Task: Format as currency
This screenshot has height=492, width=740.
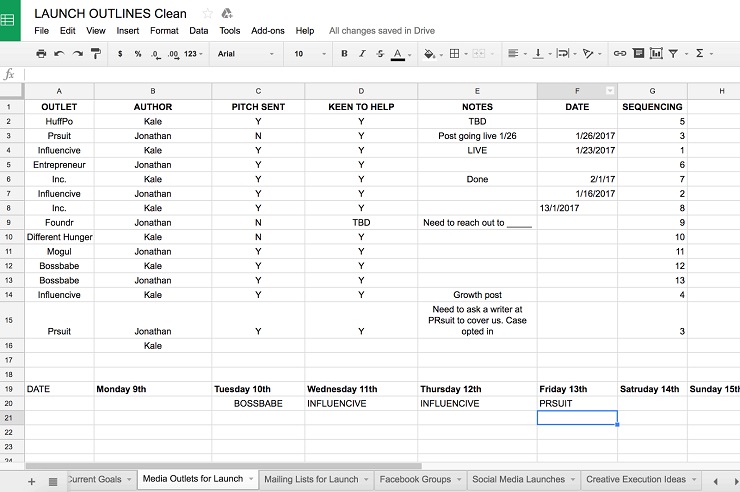Action: coord(120,54)
